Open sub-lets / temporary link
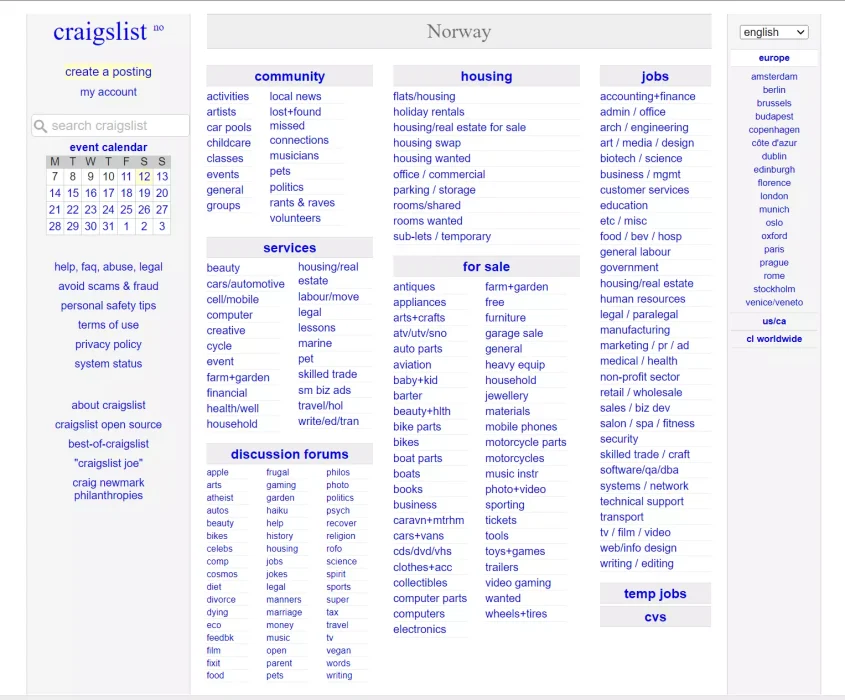This screenshot has height=700, width=845. click(442, 237)
